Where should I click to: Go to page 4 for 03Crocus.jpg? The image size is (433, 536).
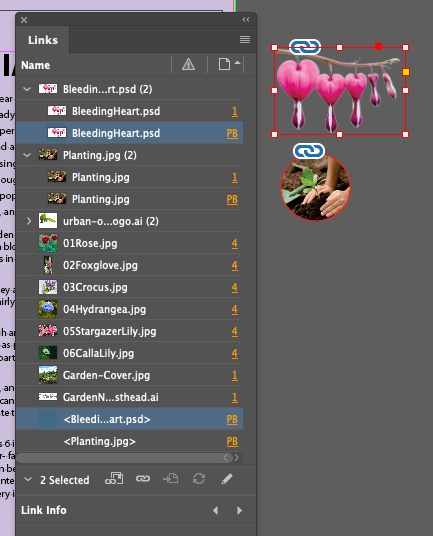[235, 287]
